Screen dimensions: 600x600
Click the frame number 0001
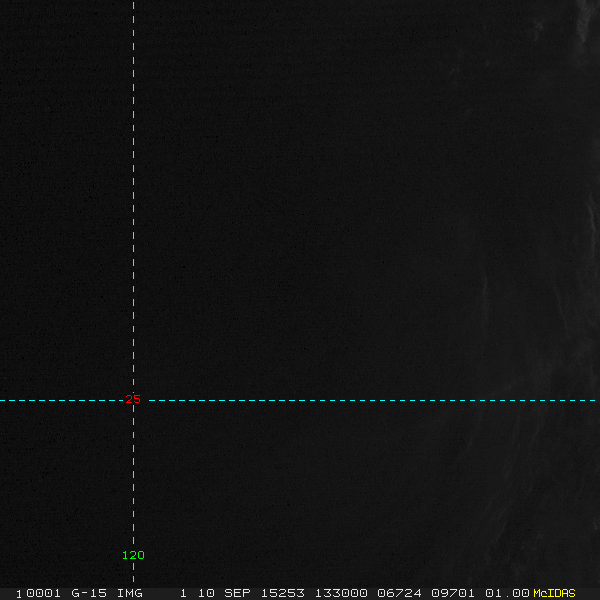43,593
